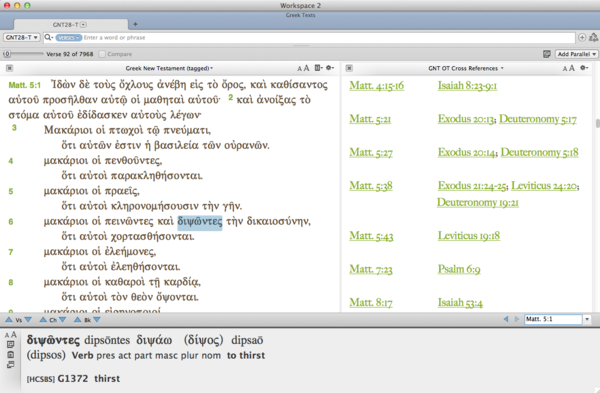The width and height of the screenshot is (600, 393).
Task: Open the Psalm 6:9 cross reference
Action: [x=459, y=269]
